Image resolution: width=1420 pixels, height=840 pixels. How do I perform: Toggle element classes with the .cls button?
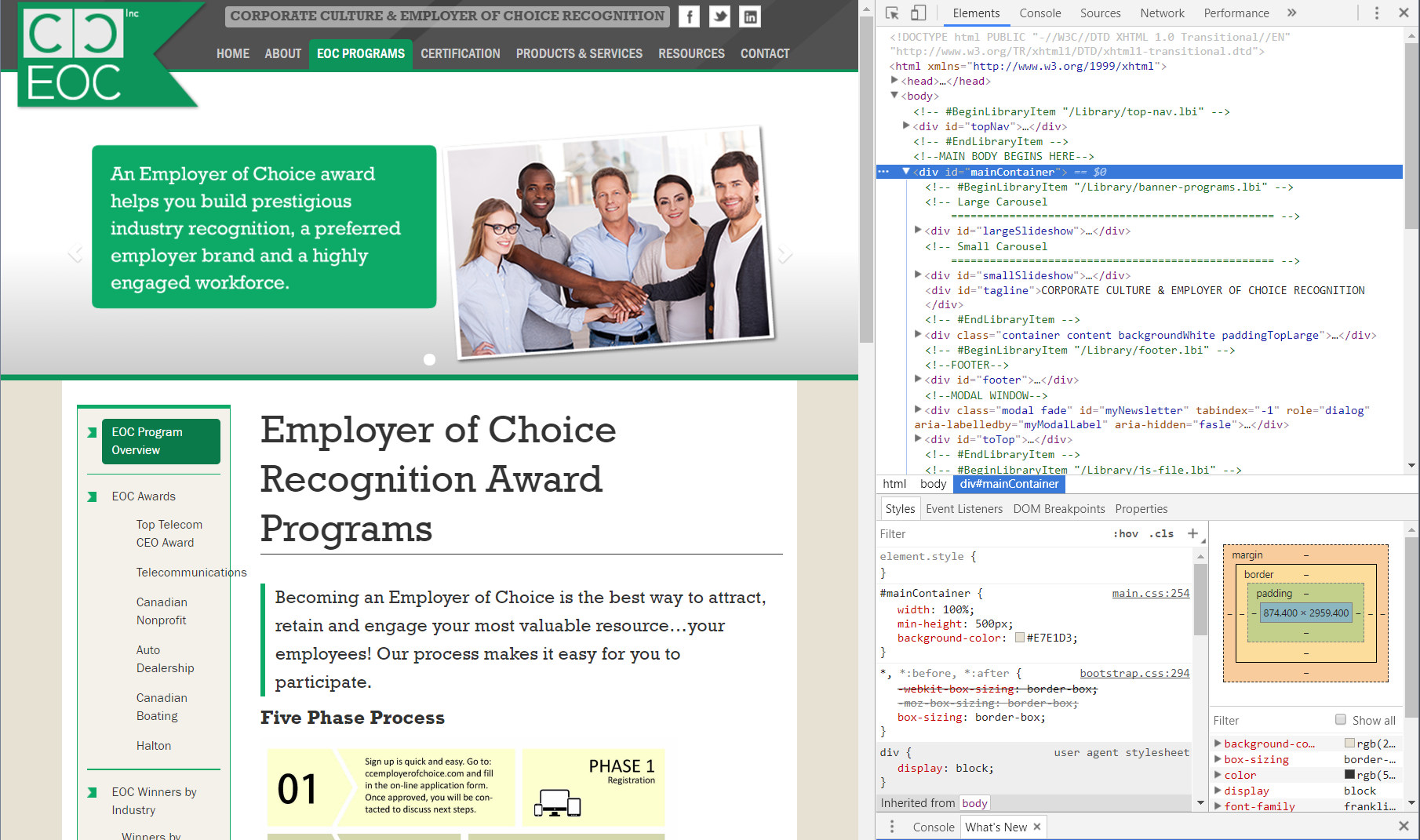(1162, 533)
